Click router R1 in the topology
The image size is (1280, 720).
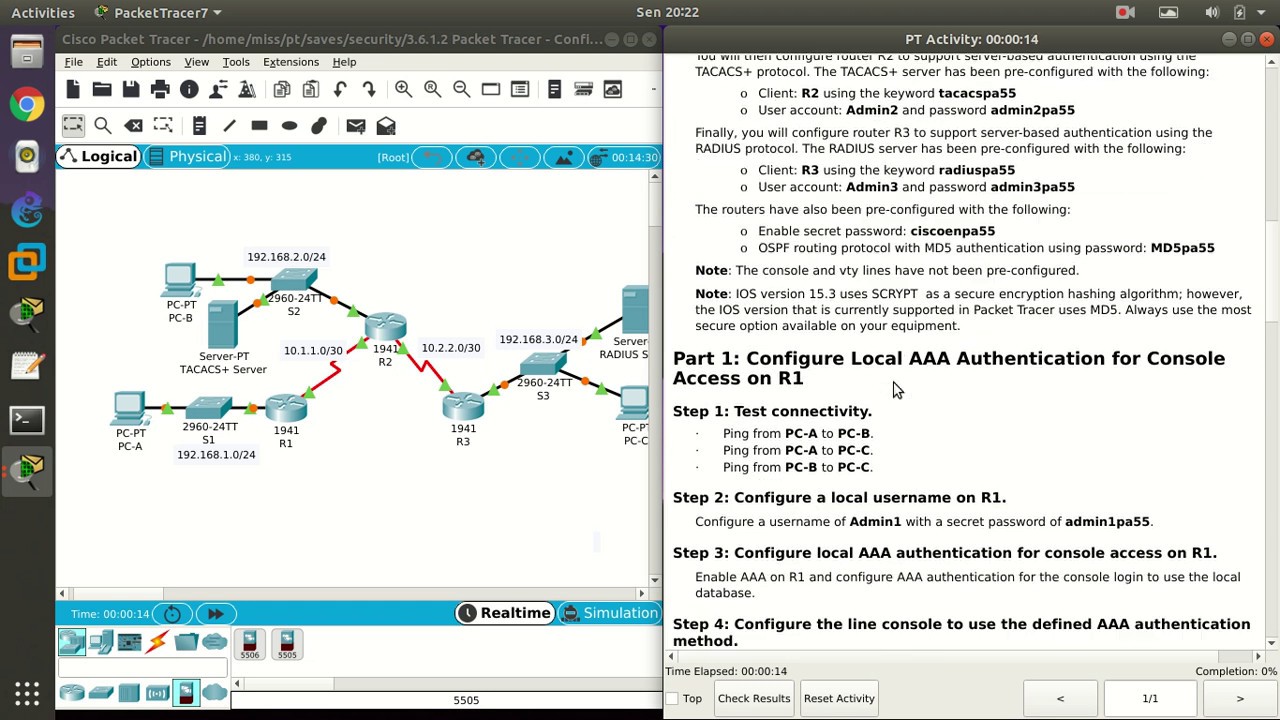coord(286,408)
